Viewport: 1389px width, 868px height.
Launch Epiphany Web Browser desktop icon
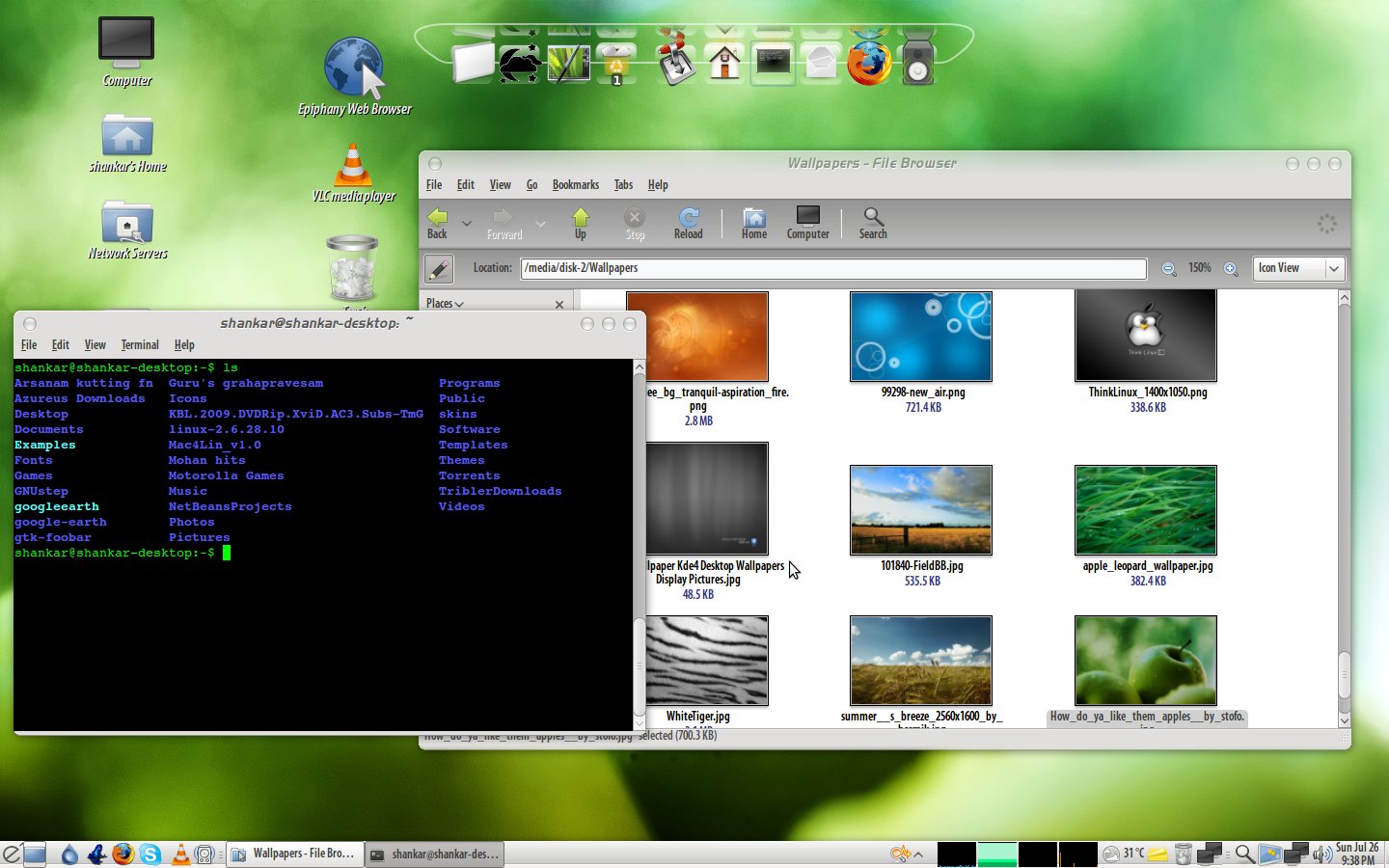[x=354, y=76]
